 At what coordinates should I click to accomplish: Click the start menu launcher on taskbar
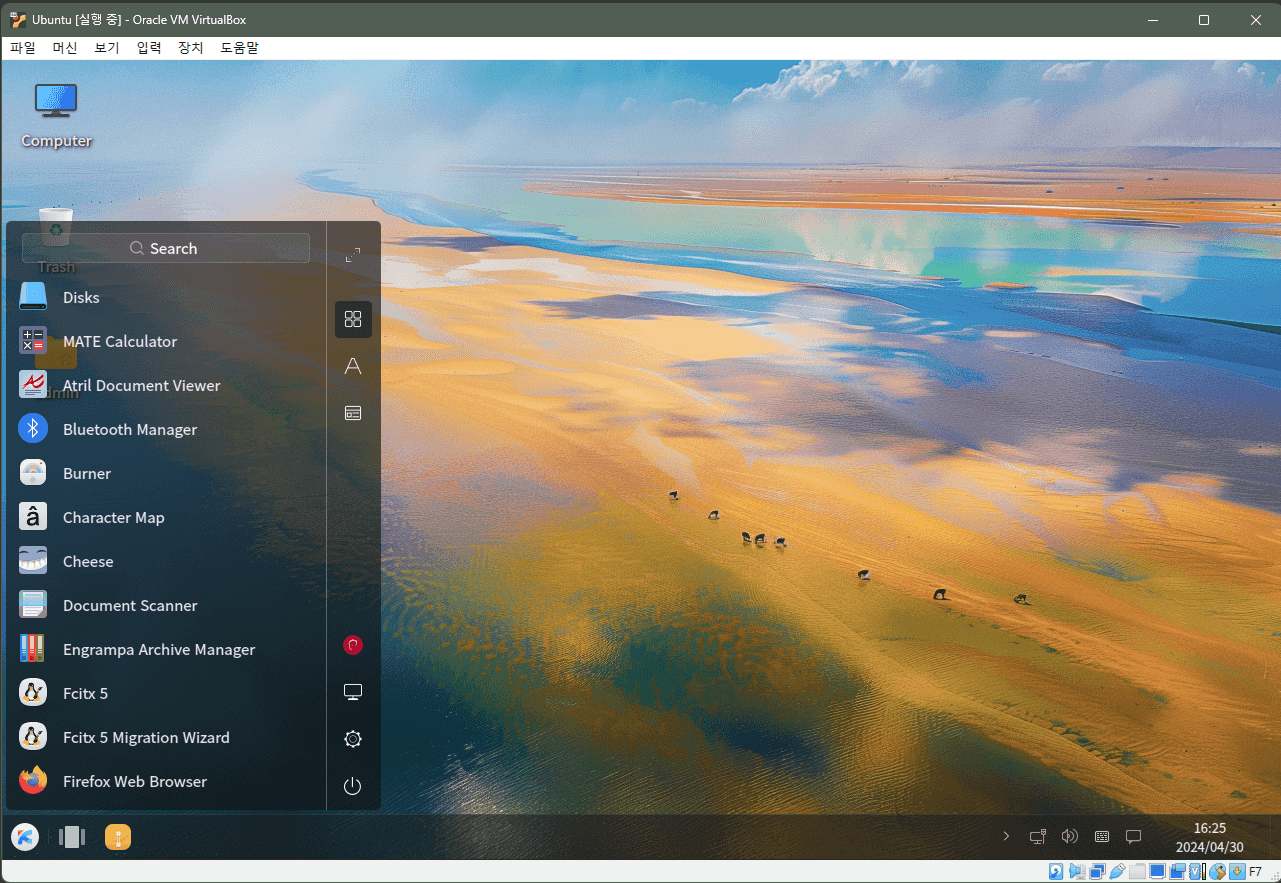tap(25, 837)
